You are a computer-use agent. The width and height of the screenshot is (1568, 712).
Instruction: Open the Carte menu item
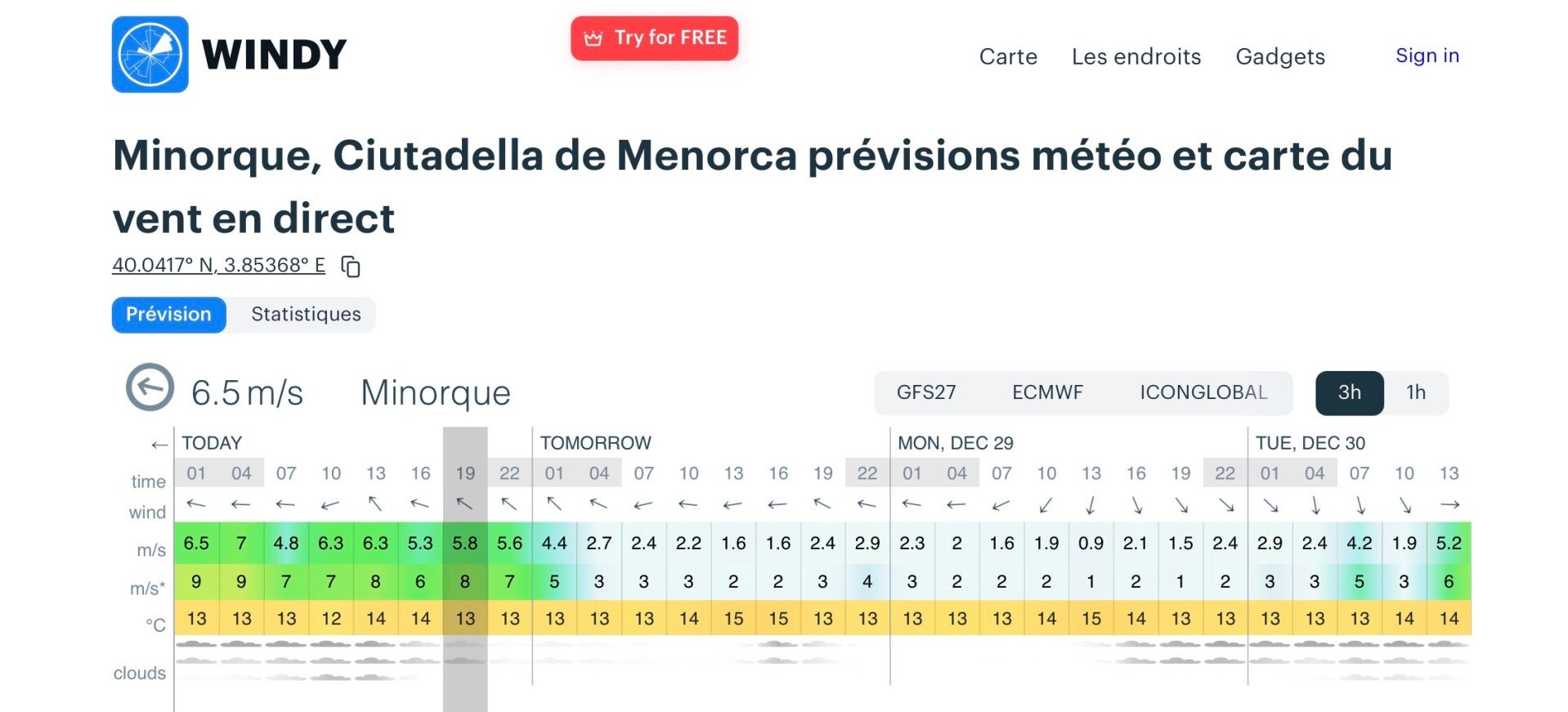coord(1008,56)
